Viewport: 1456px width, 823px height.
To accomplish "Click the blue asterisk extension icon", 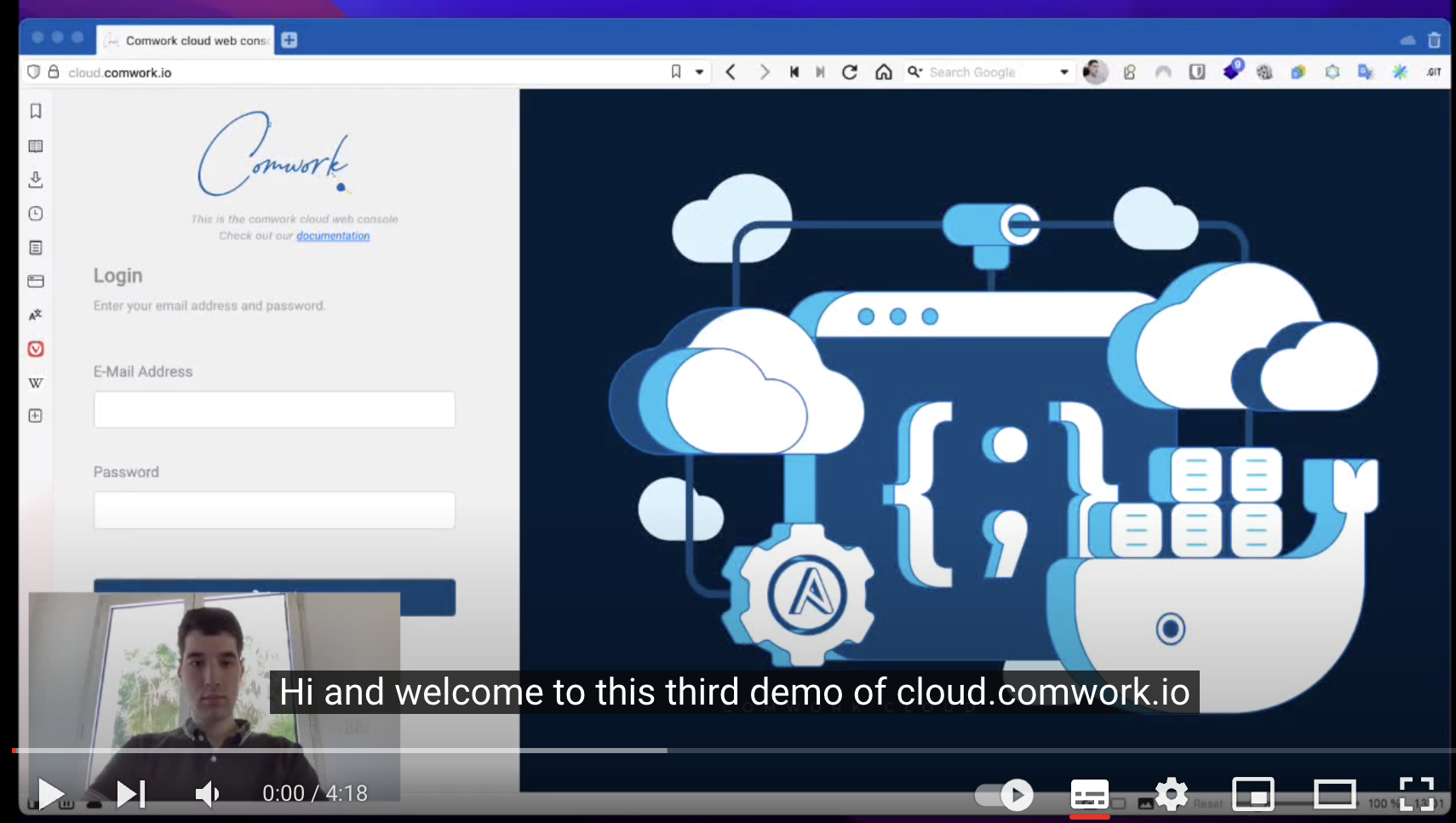I will point(1400,72).
